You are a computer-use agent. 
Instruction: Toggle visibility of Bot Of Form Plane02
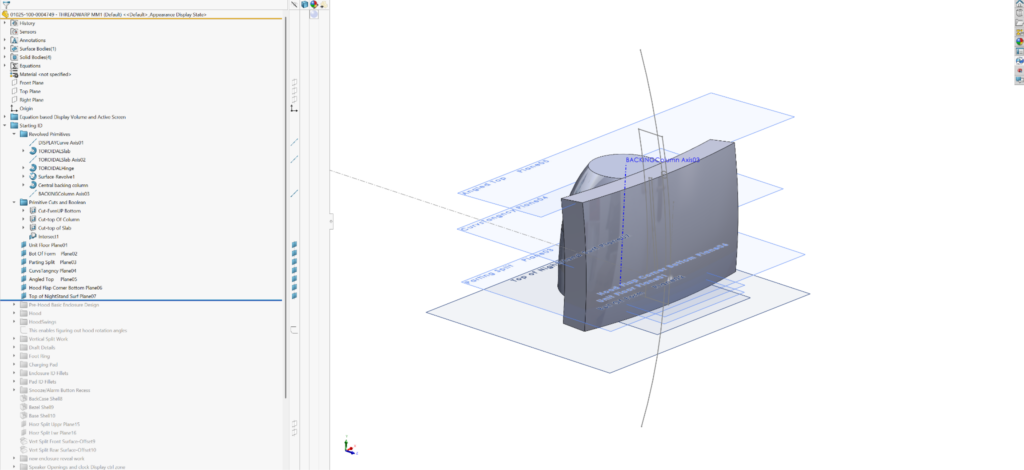[295, 253]
